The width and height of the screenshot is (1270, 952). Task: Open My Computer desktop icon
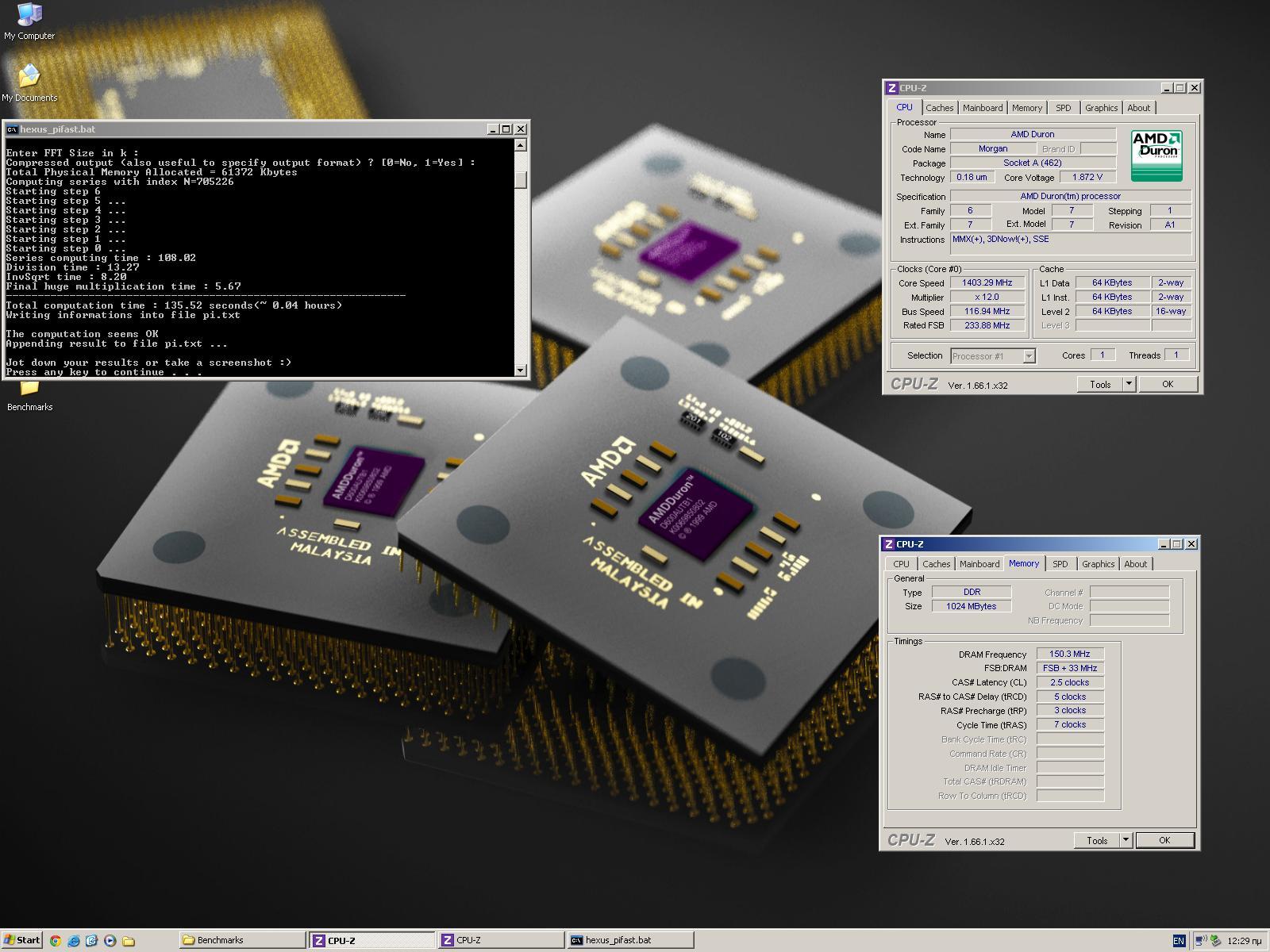29,21
